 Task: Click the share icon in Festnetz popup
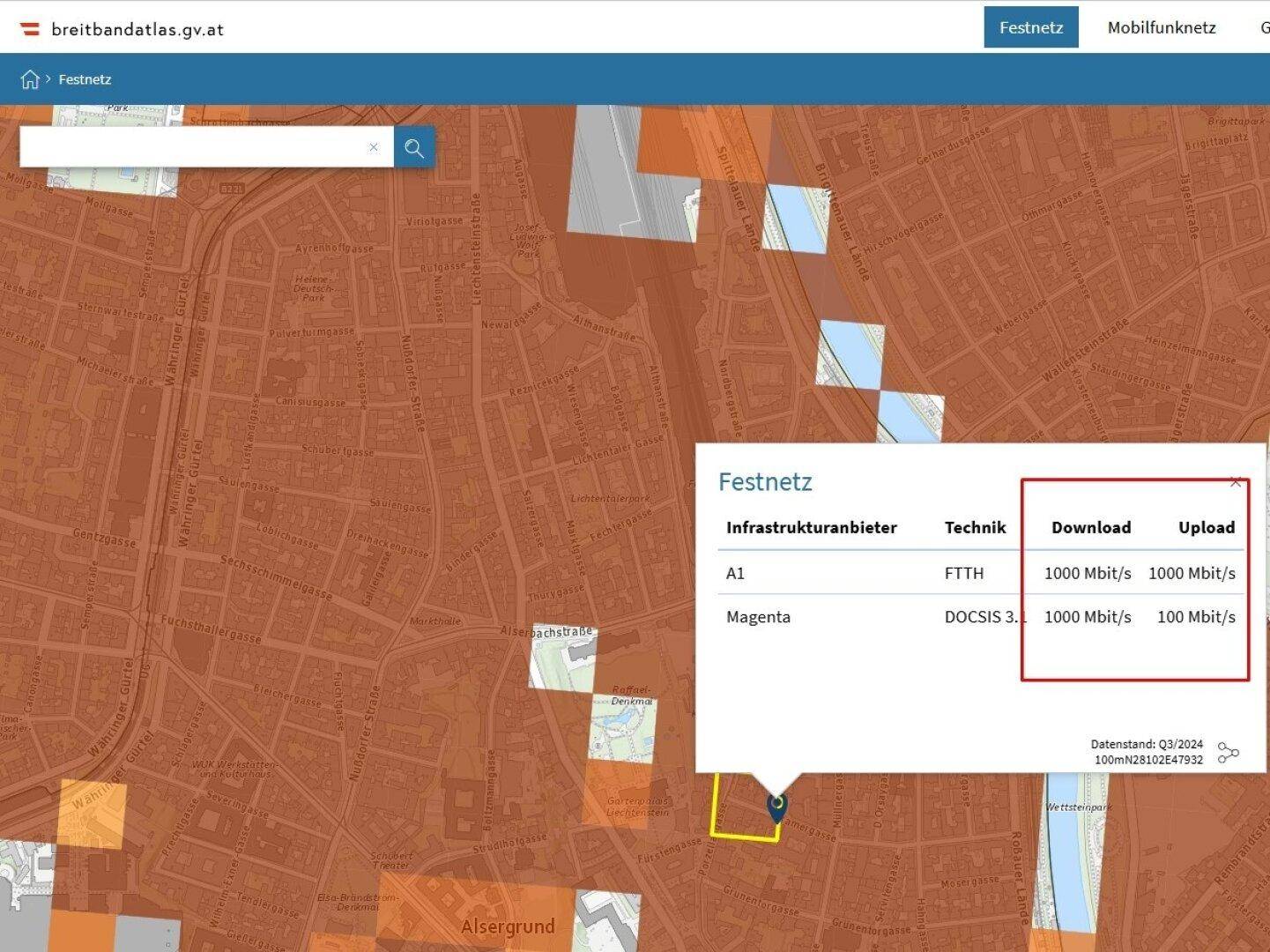(1228, 753)
